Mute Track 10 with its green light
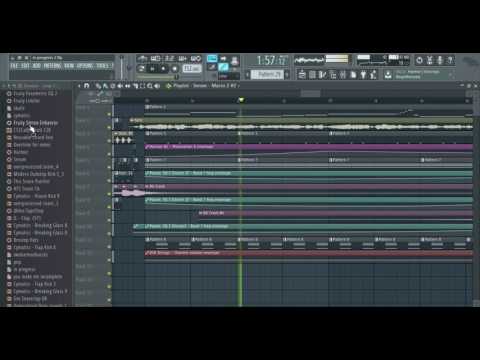 (109, 233)
